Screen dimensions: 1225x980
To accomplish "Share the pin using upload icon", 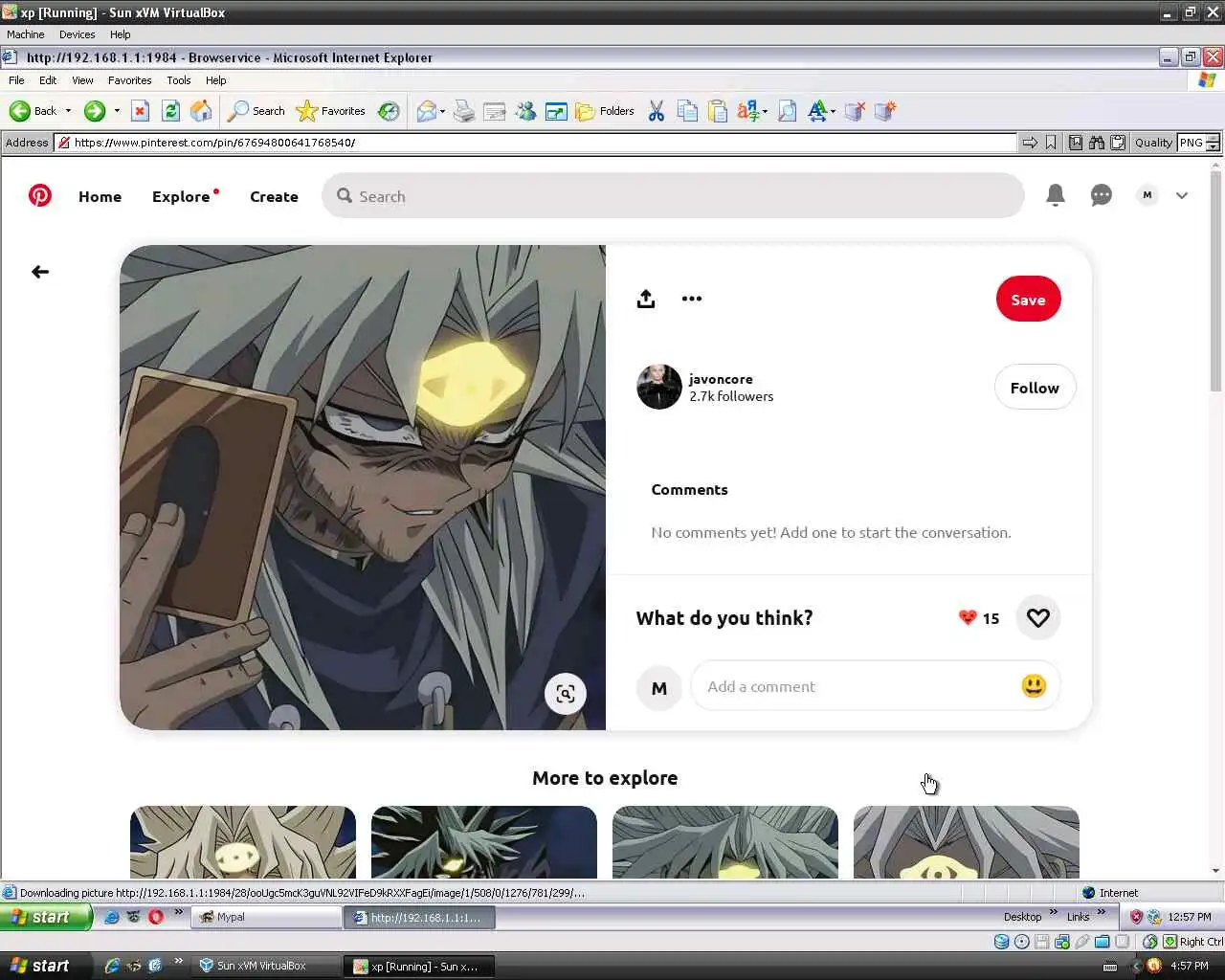I will (646, 299).
